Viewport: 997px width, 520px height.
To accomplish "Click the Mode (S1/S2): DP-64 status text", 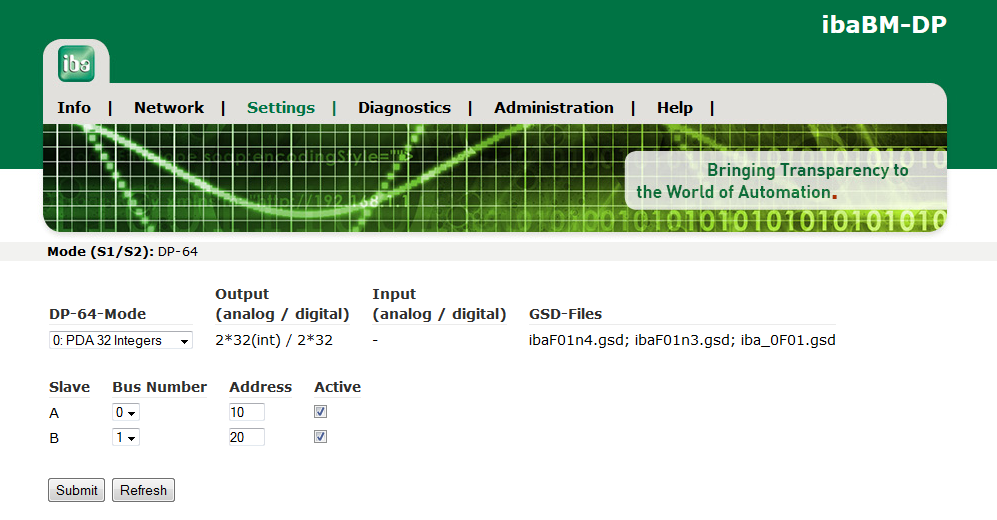I will point(122,252).
